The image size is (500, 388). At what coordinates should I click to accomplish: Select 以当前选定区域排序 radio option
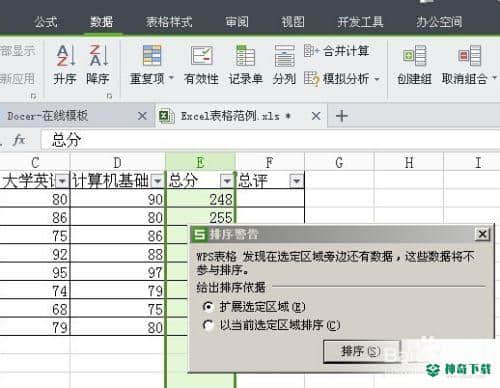point(208,325)
